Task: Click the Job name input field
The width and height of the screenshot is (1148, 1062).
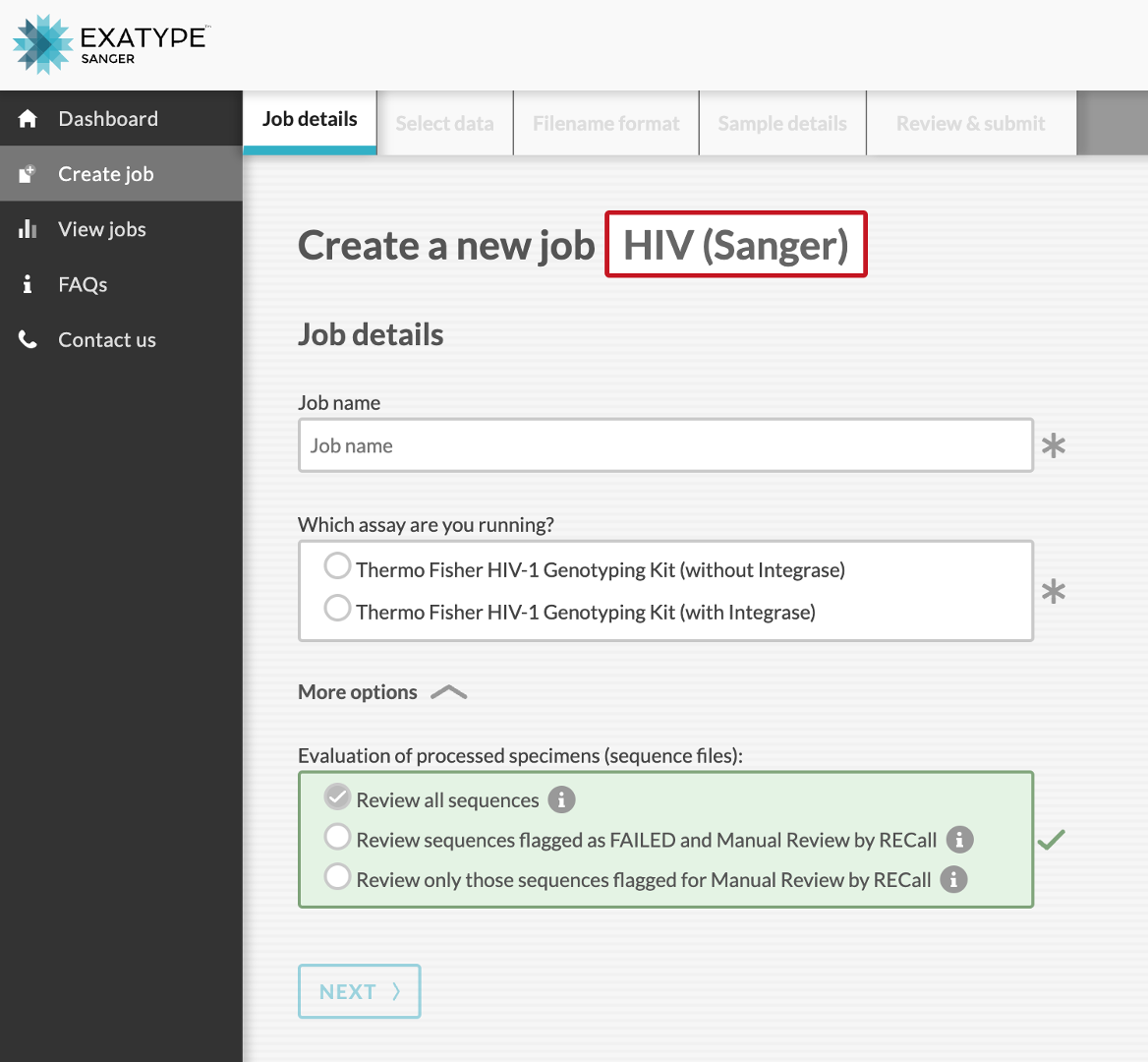Action: click(x=665, y=445)
